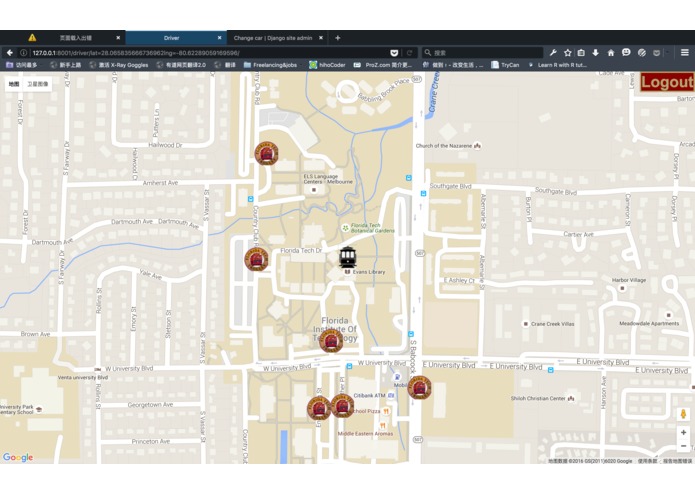Open the hihoCoder bookmark
695x494 pixels.
328,65
